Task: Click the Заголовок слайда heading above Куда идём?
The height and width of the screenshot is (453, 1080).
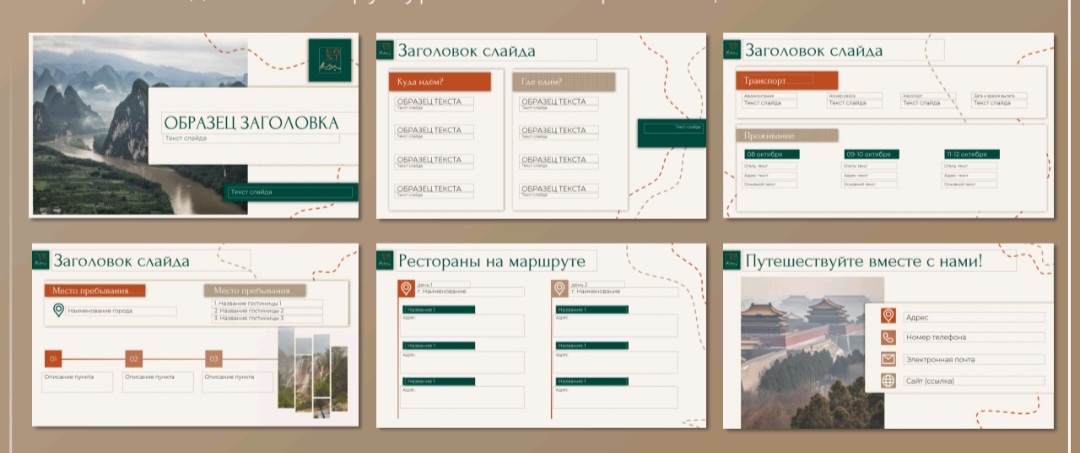Action: tap(466, 50)
